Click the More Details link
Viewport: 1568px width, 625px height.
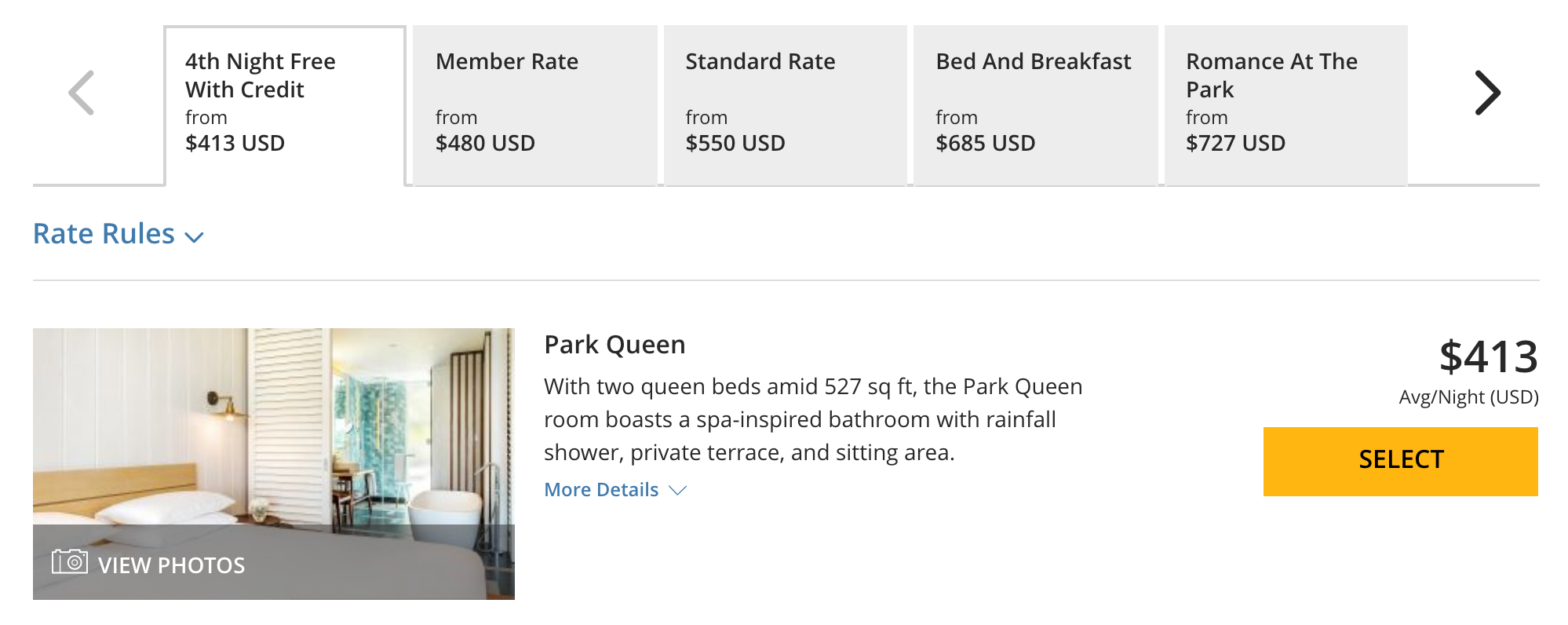[x=601, y=490]
